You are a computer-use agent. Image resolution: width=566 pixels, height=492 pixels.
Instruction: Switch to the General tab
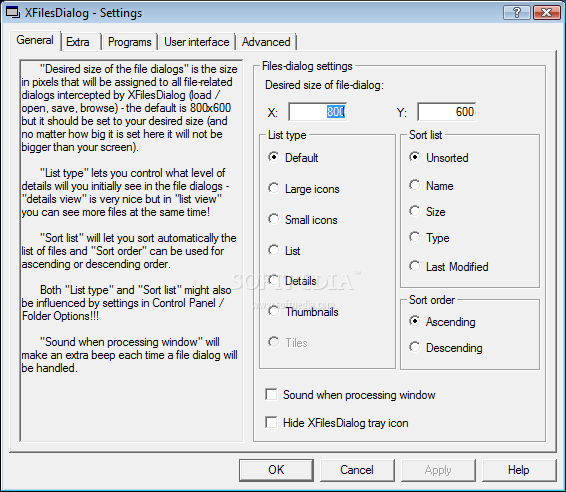(x=35, y=40)
